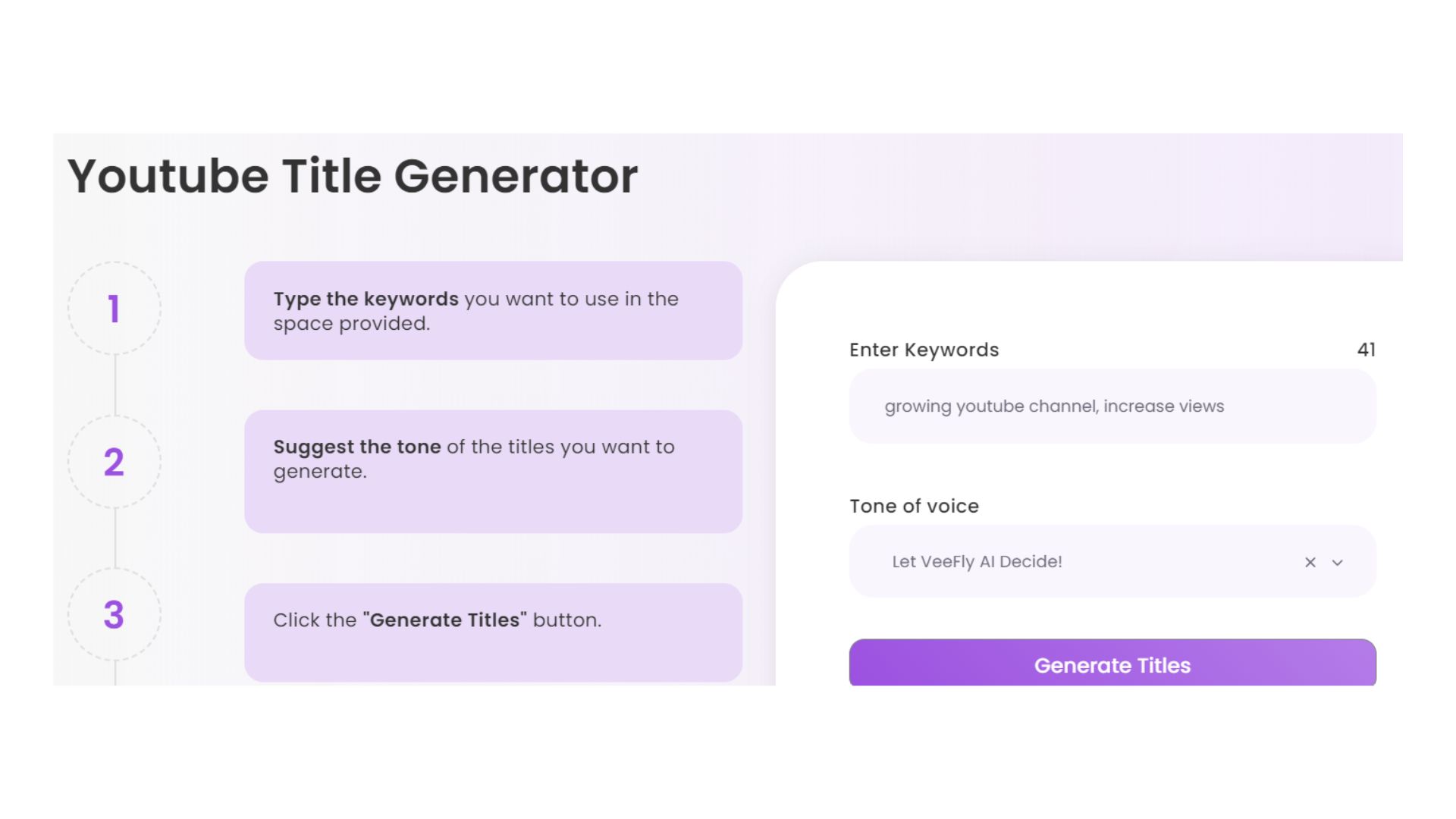Click the 'Suggest the tone' instruction card
This screenshot has height=819, width=1456.
[x=493, y=471]
